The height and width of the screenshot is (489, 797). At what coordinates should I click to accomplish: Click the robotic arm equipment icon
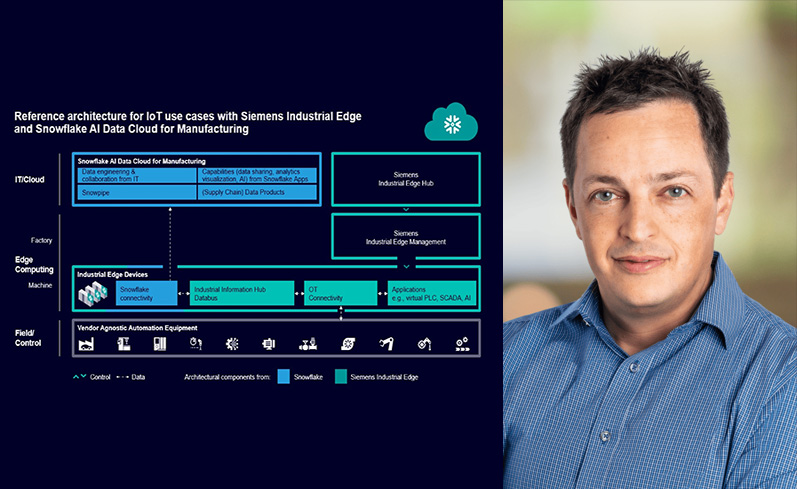coord(386,344)
